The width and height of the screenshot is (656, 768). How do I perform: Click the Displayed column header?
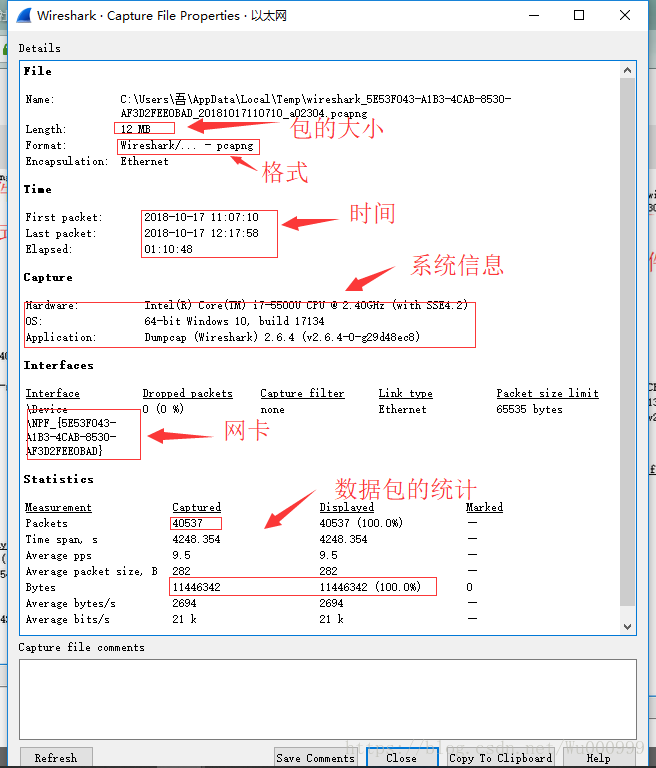click(346, 507)
